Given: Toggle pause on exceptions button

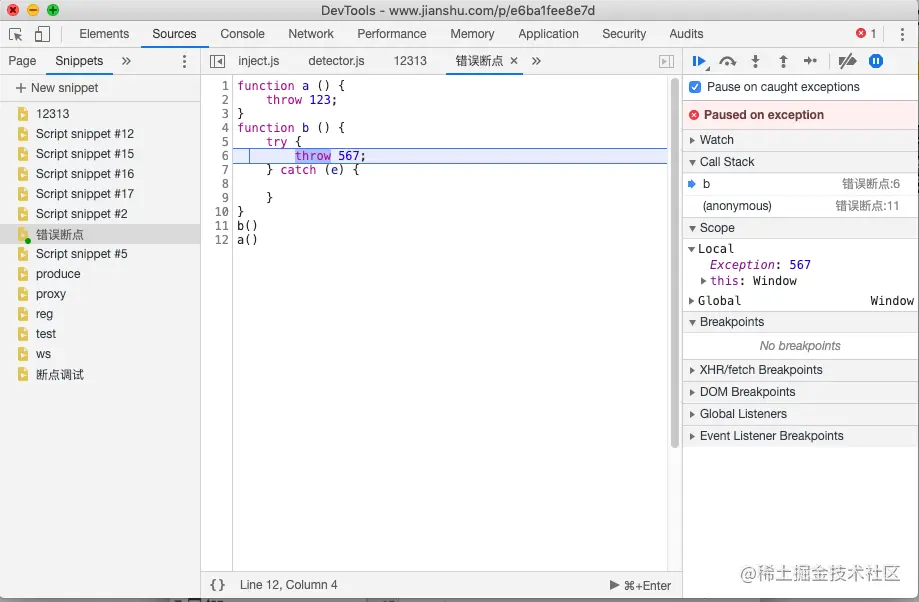Looking at the screenshot, I should coord(876,61).
